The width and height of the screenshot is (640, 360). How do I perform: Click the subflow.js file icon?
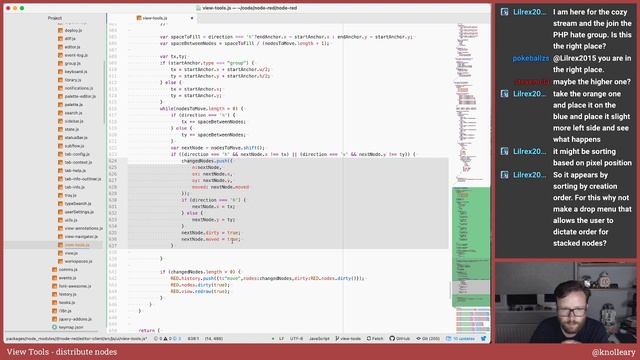pos(60,146)
